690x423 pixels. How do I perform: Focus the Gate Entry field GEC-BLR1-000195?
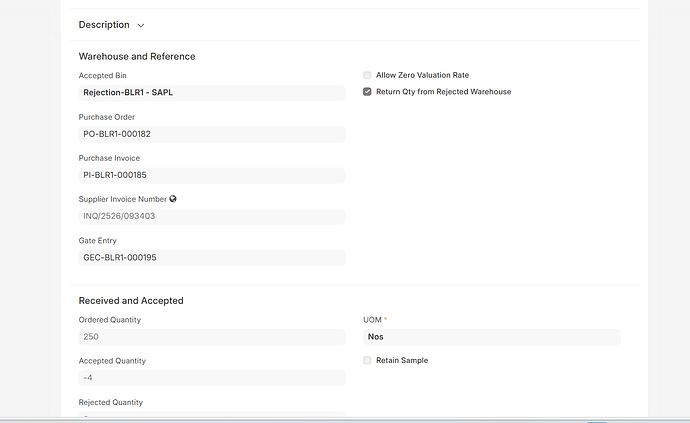click(211, 257)
